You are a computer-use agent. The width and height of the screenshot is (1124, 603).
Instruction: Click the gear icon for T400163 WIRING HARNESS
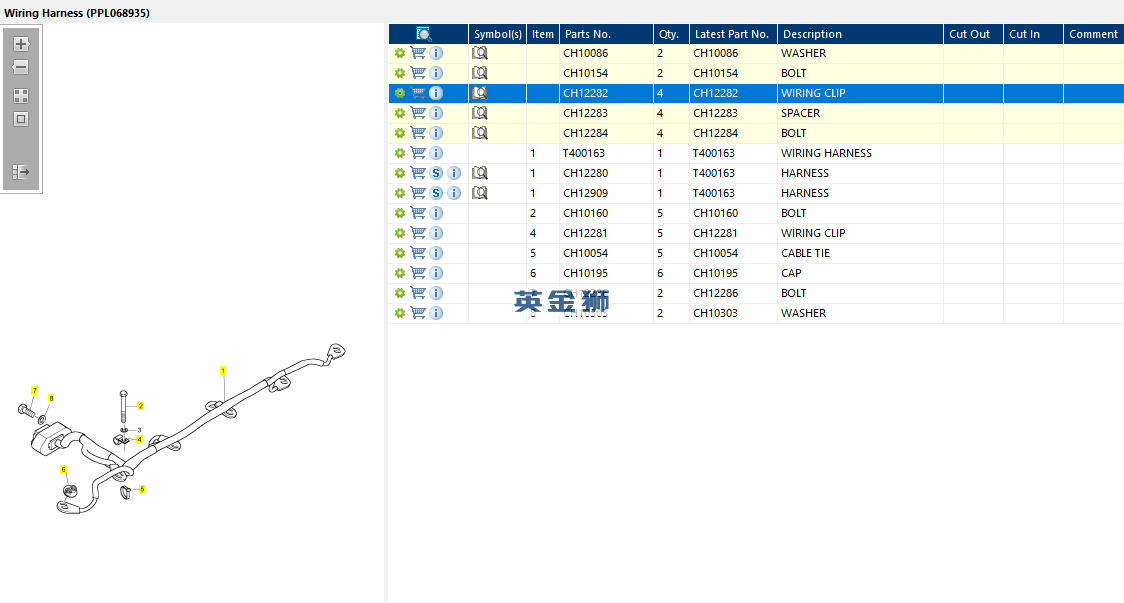click(400, 153)
